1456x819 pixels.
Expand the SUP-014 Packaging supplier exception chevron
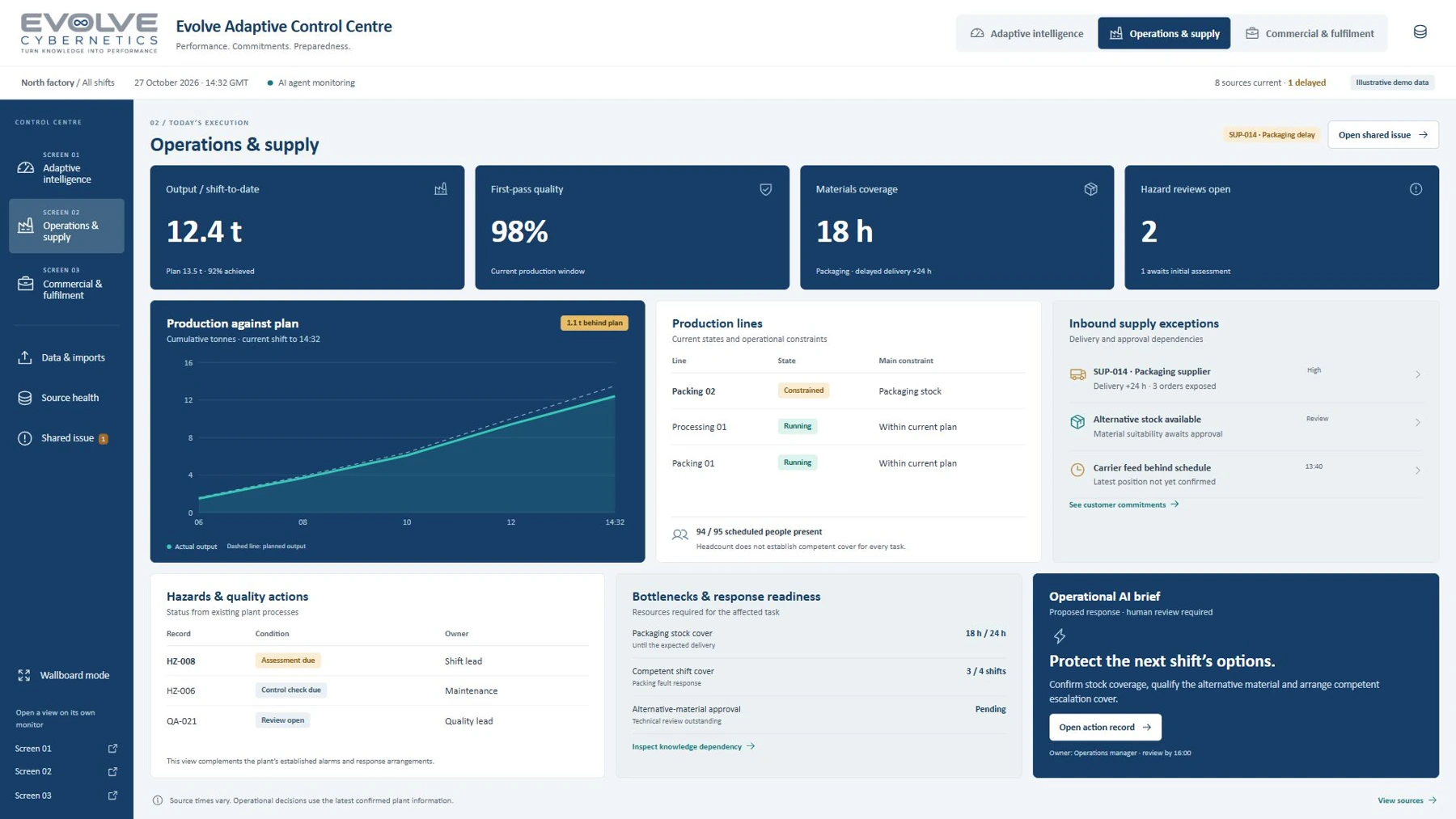point(1417,375)
